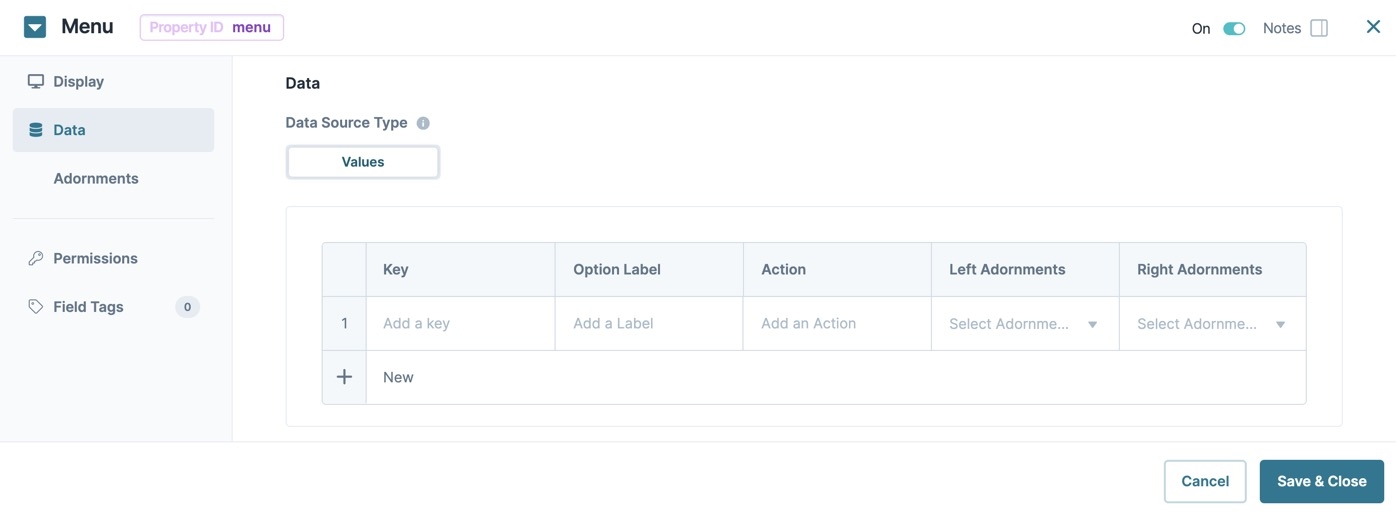Click the Menu component dropdown icon
This screenshot has width=1396, height=518.
coord(35,27)
